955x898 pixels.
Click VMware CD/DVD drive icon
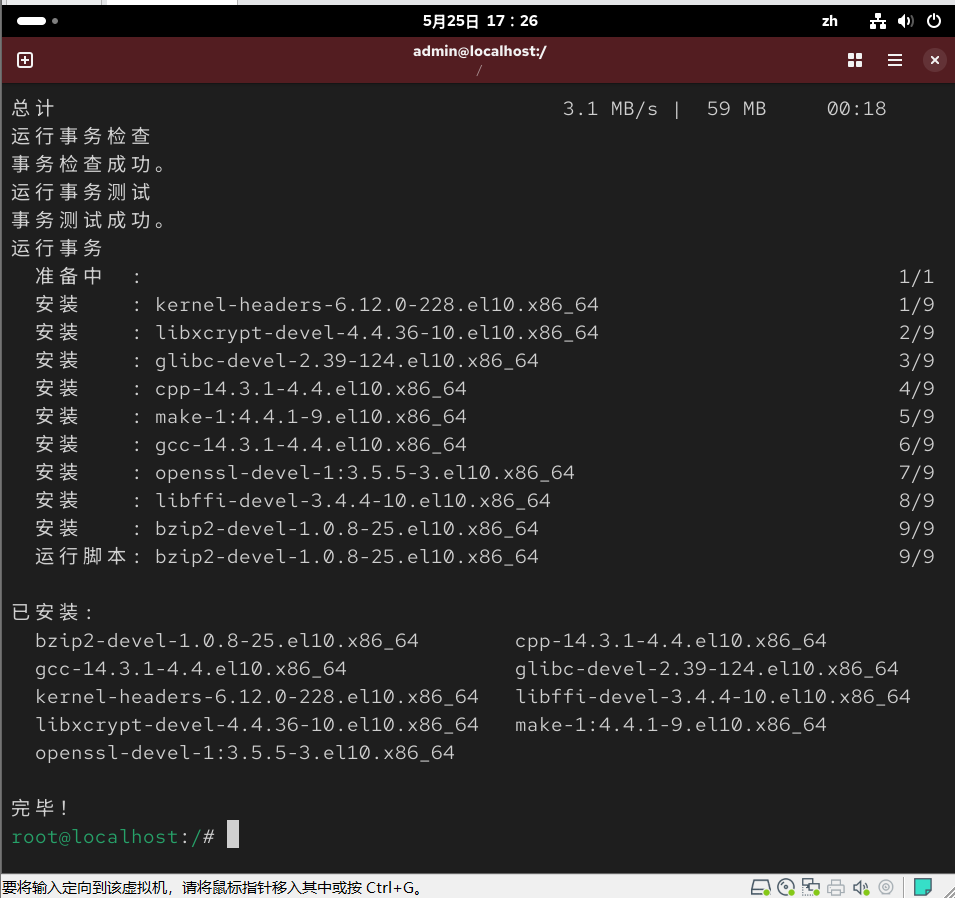pos(786,887)
